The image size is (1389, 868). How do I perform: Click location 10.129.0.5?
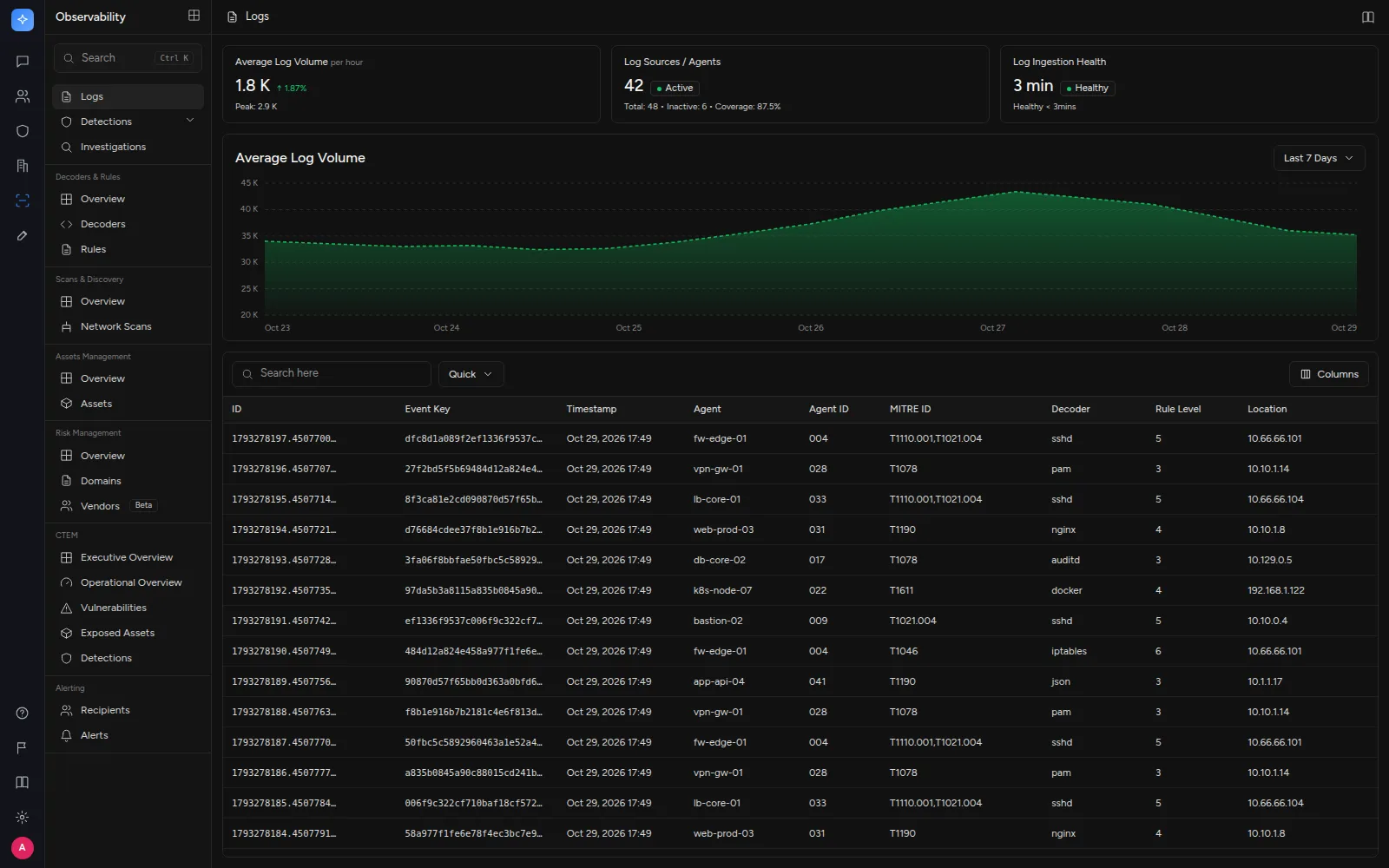[1269, 560]
